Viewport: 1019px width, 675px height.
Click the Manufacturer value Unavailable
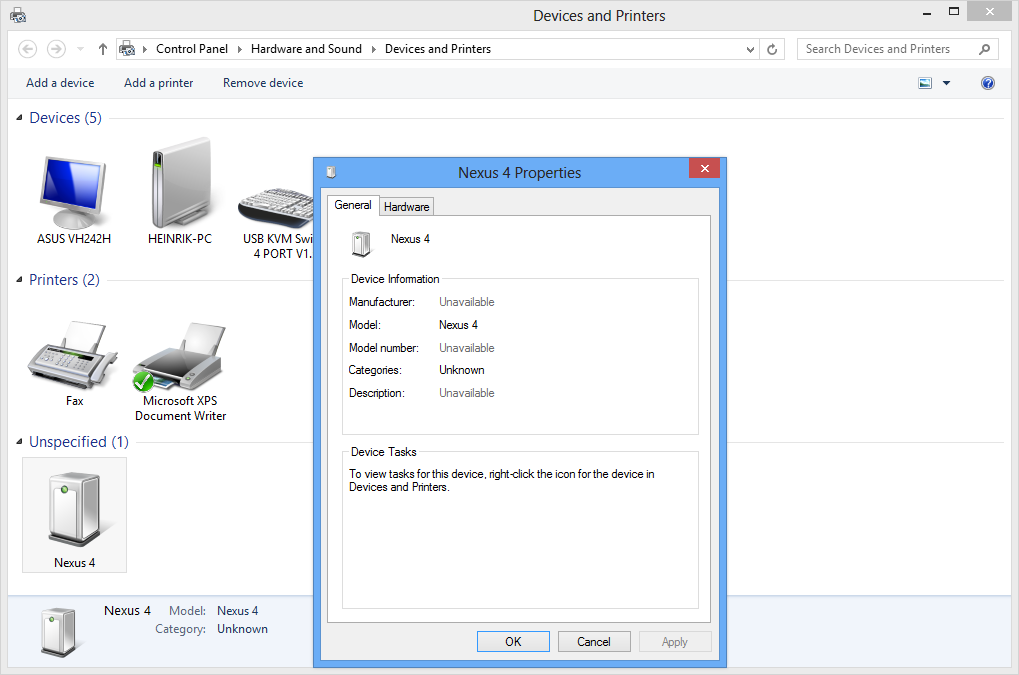pos(467,302)
